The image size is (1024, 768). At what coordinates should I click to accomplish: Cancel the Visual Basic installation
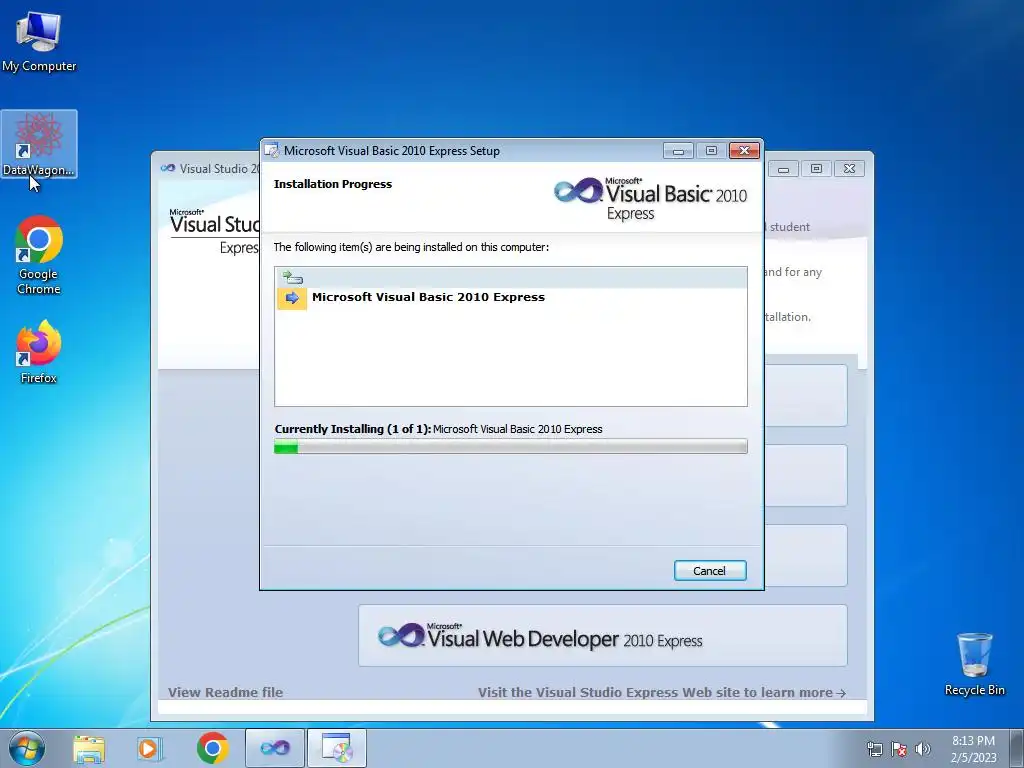coord(710,571)
